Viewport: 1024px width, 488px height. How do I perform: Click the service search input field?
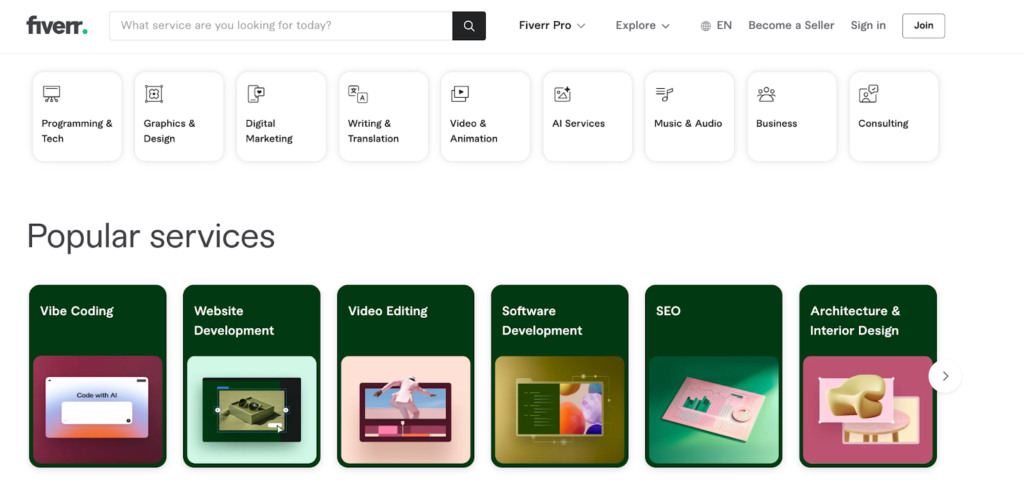pos(282,26)
